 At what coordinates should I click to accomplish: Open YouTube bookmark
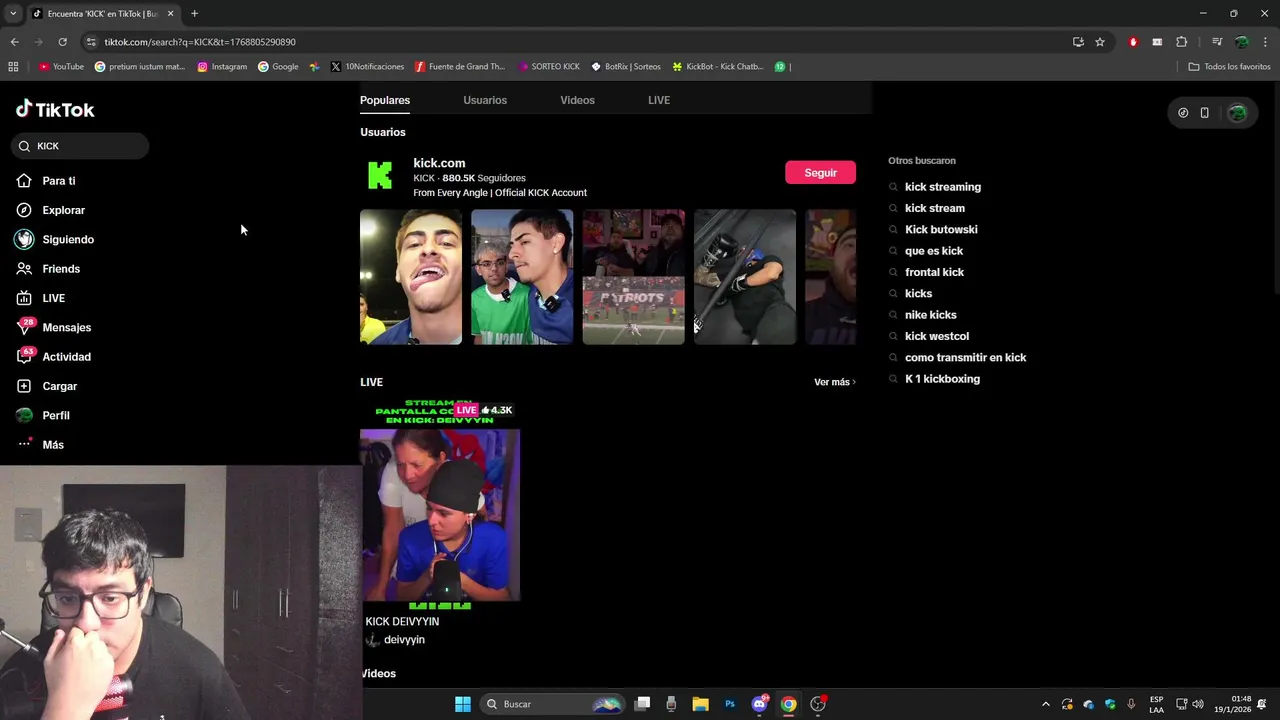tap(61, 67)
